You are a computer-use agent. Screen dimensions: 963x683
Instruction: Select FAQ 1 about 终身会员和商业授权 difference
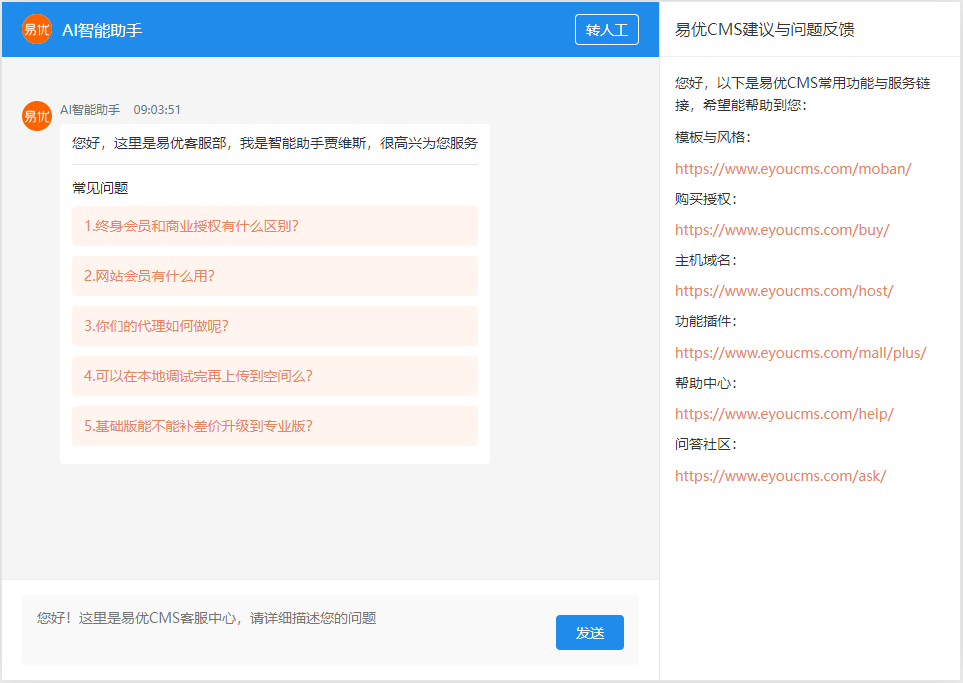(275, 226)
